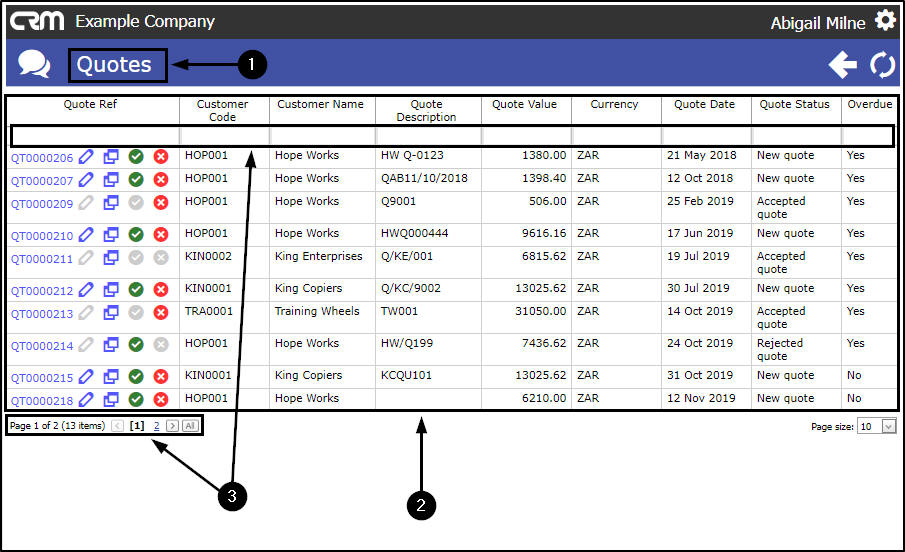Sort by Quote Ref column header

coord(90,104)
